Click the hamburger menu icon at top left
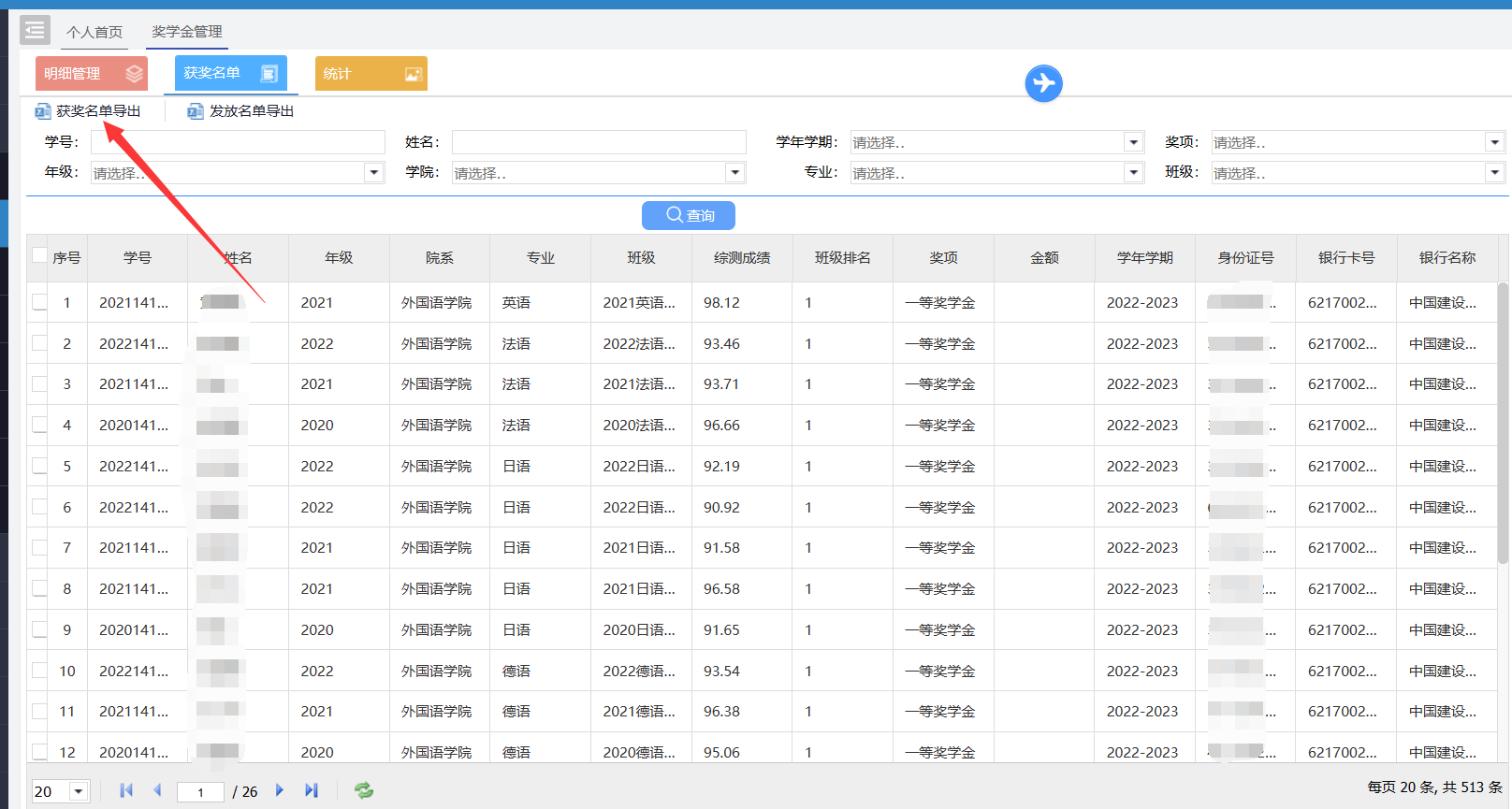 coord(35,30)
